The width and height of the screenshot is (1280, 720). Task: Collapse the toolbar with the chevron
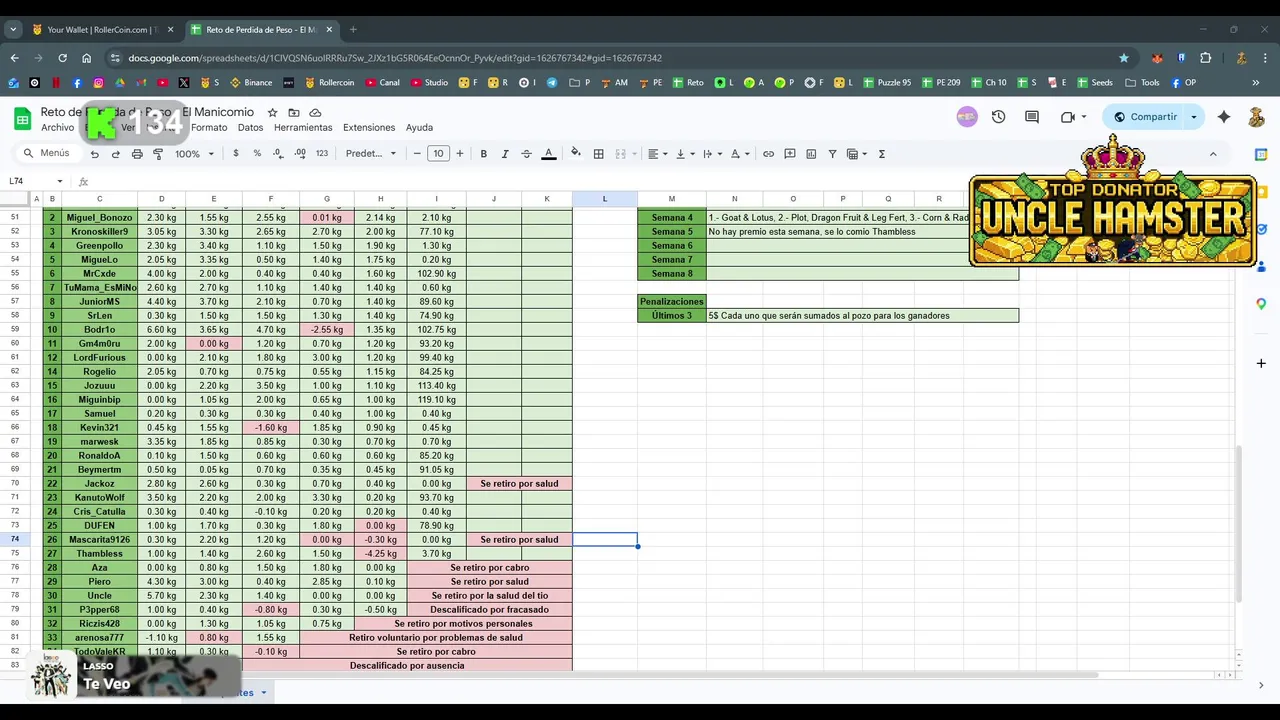tap(1213, 154)
